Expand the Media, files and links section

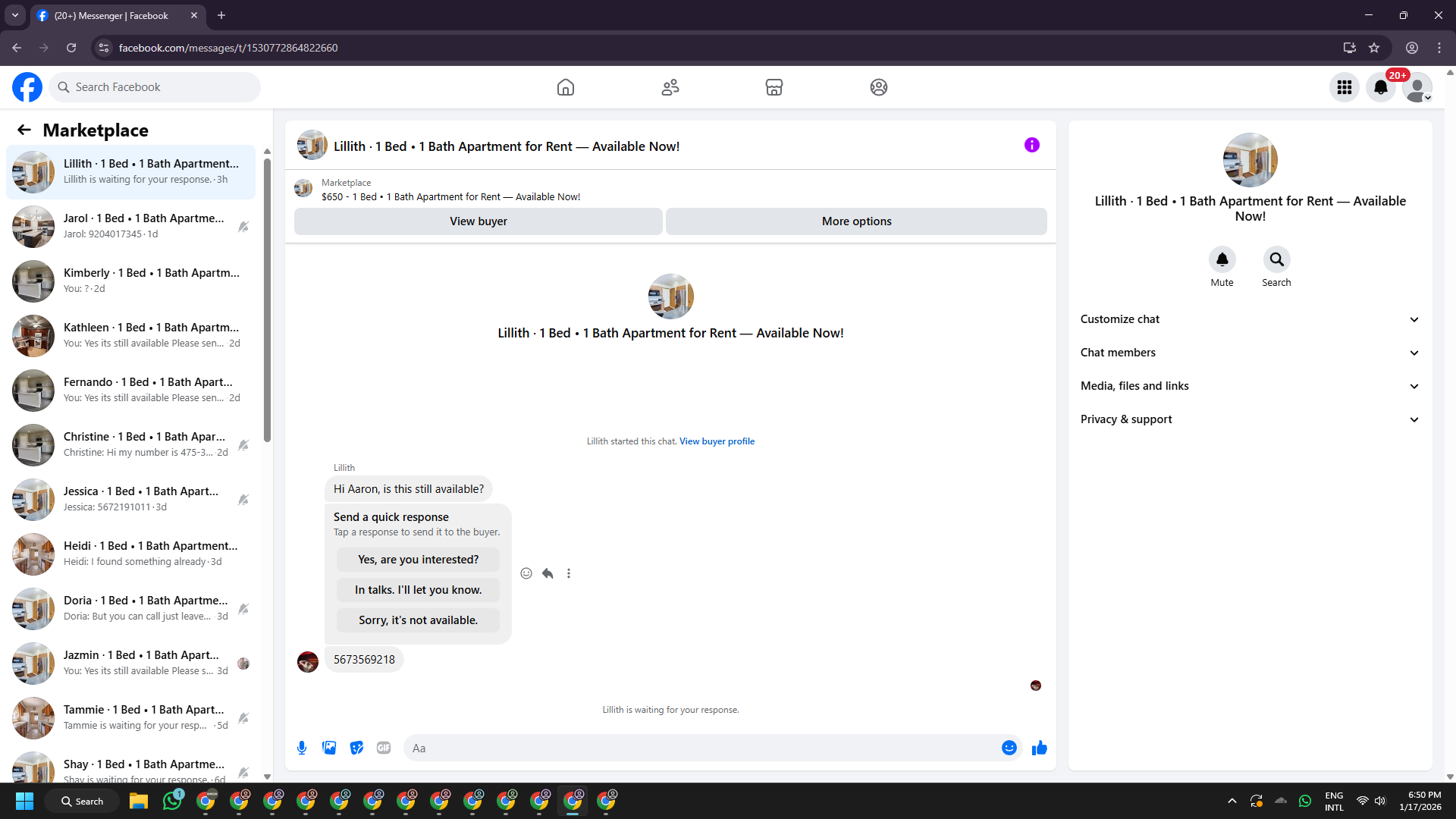1250,386
